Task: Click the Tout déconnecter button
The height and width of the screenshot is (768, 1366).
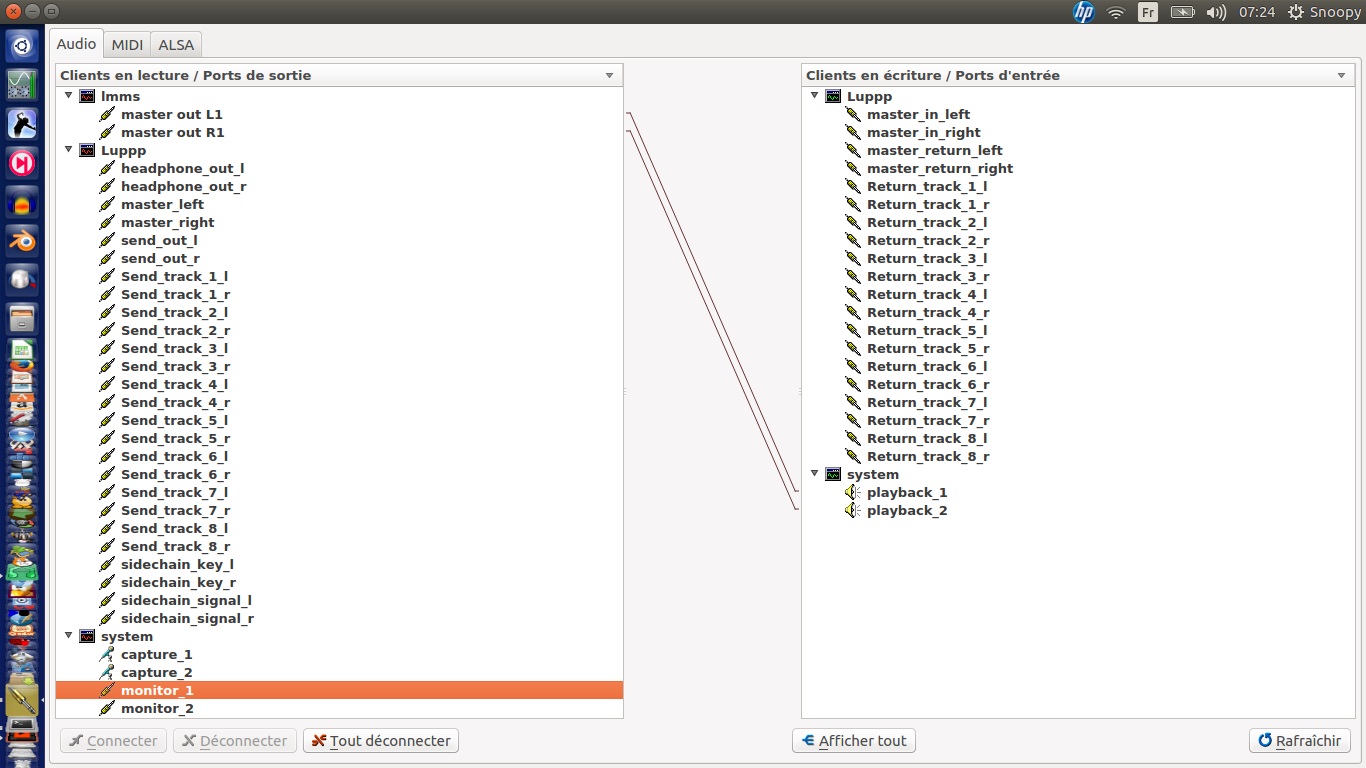Action: coord(381,741)
